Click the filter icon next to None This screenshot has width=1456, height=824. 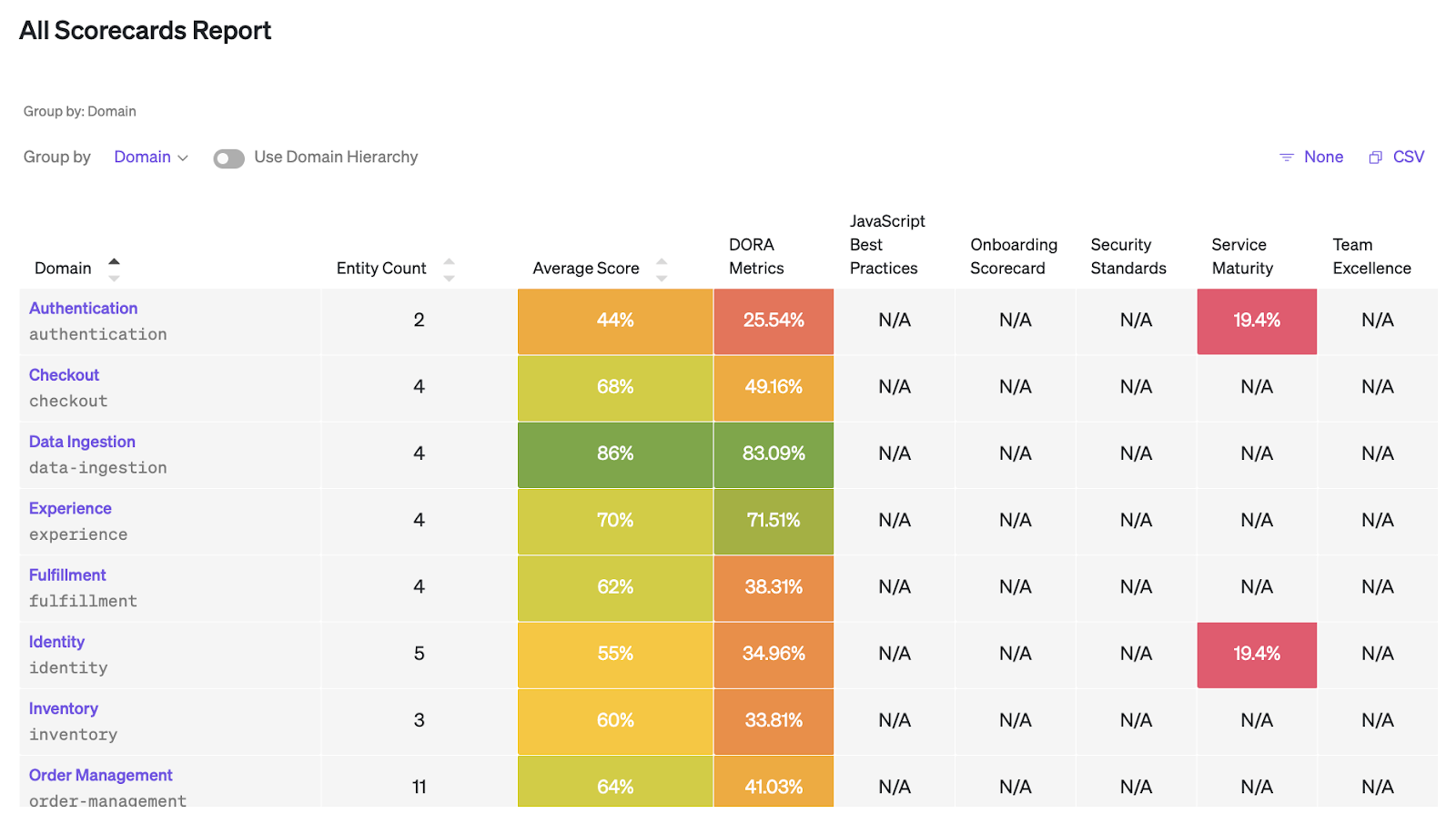(1286, 158)
